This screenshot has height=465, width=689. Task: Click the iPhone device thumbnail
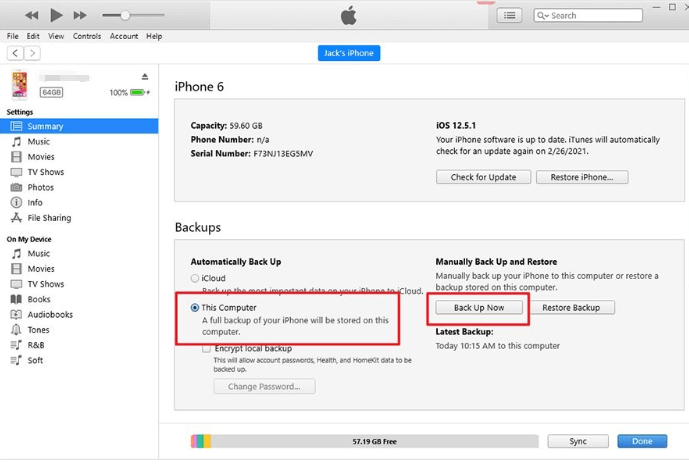point(19,84)
